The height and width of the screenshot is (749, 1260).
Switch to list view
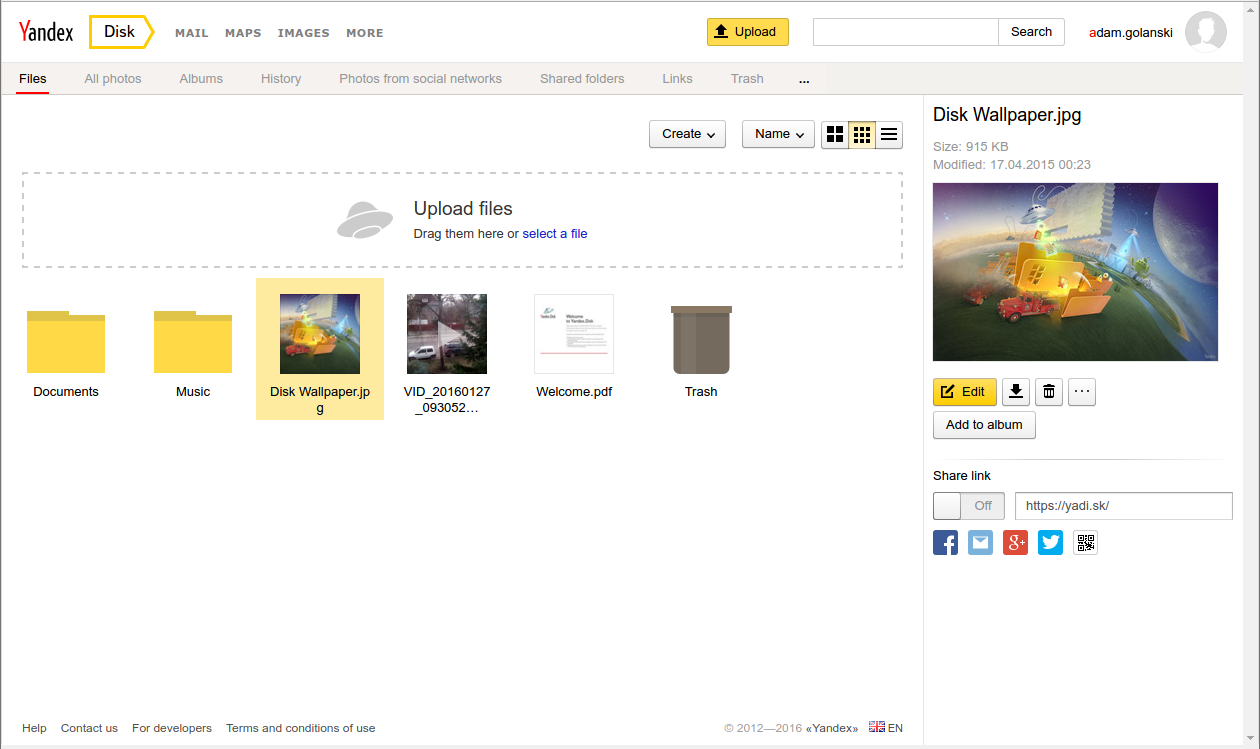click(x=889, y=134)
